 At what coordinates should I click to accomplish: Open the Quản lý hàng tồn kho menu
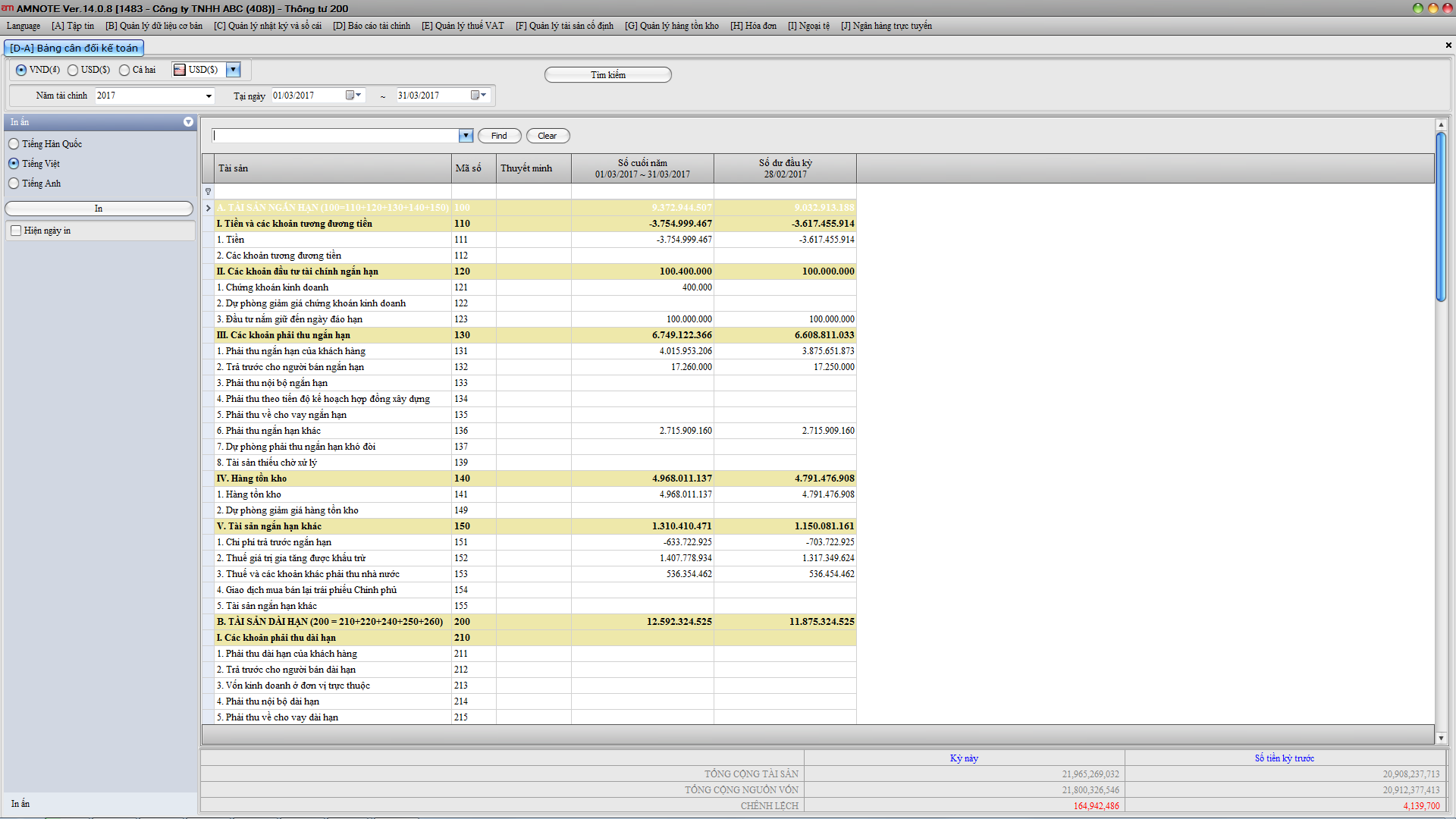[x=671, y=26]
